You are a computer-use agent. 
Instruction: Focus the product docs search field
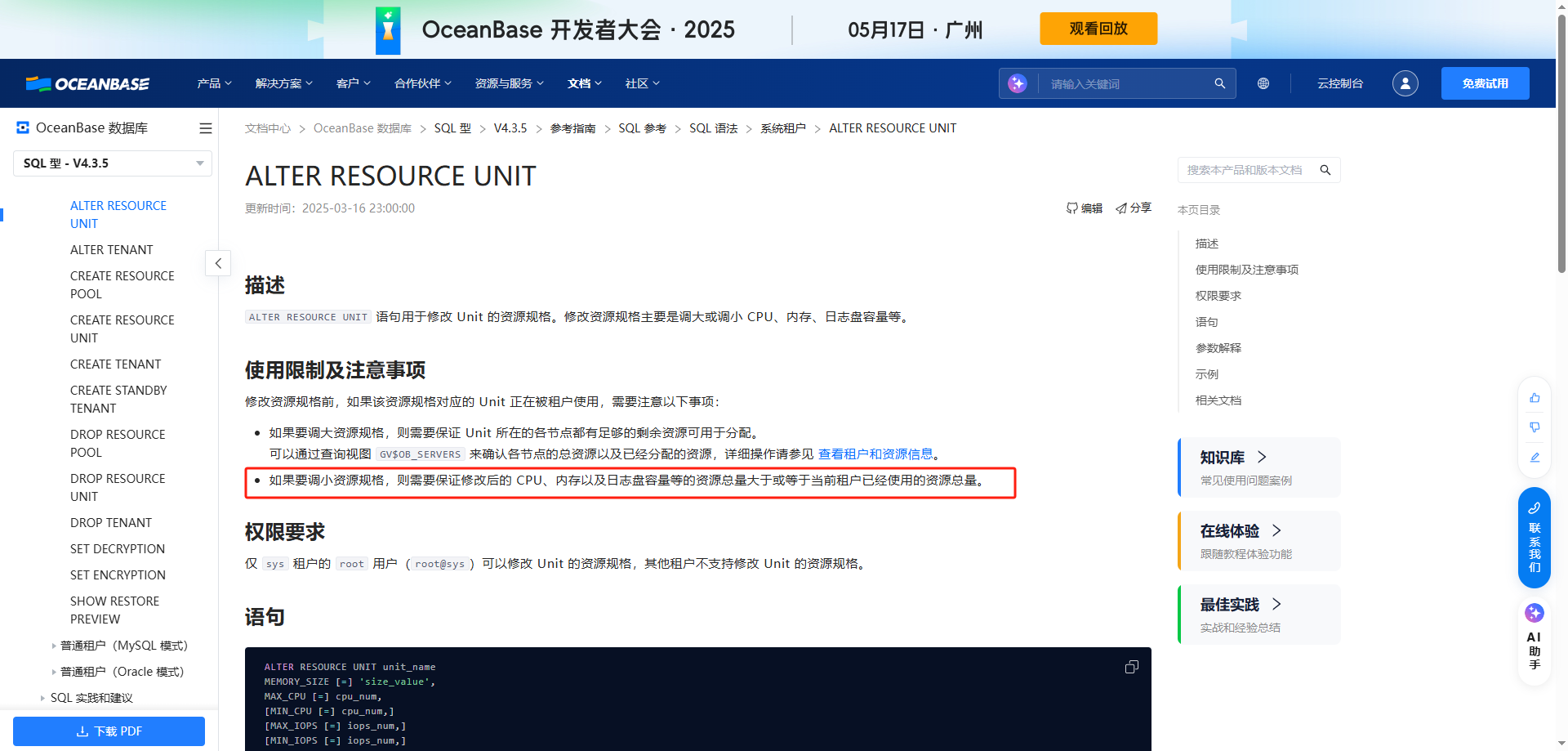pyautogui.click(x=1247, y=170)
